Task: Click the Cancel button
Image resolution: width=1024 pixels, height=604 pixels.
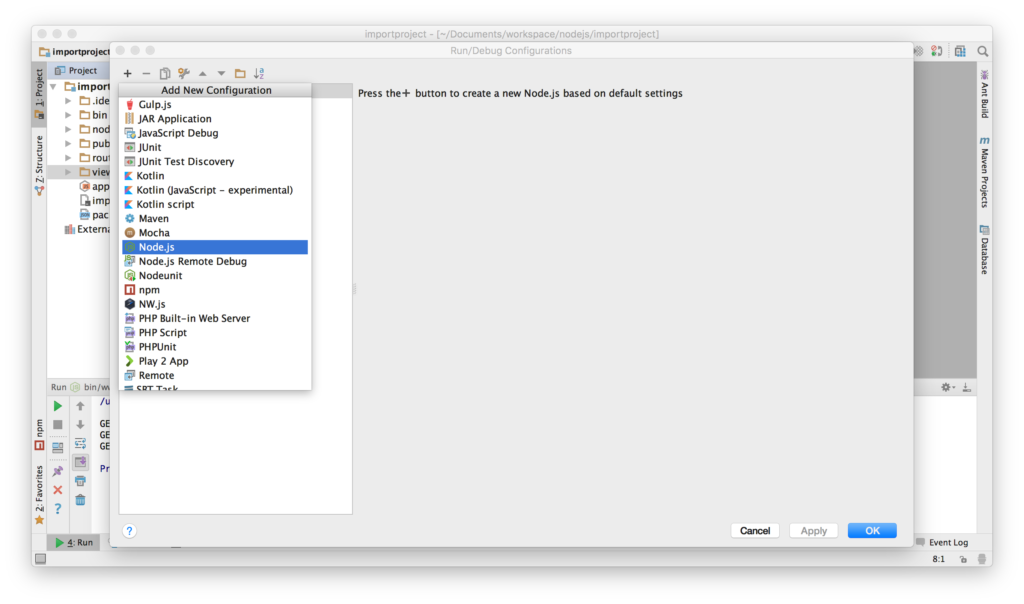Action: 755,531
